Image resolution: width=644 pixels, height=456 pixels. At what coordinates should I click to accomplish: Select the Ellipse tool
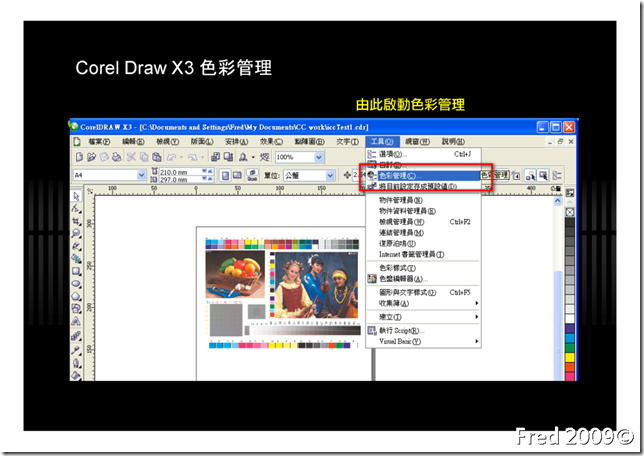[x=76, y=283]
